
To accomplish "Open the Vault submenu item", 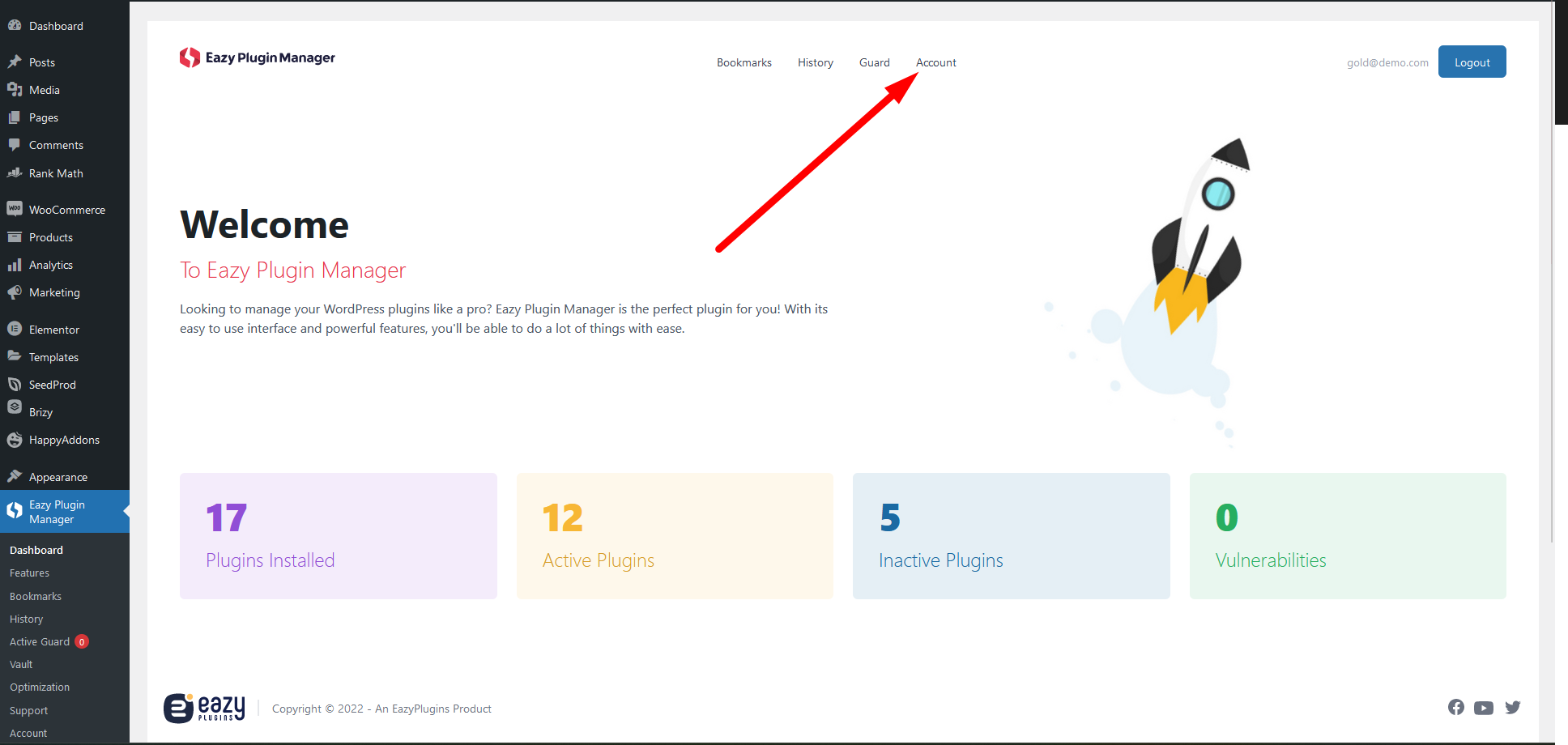I will pos(20,664).
